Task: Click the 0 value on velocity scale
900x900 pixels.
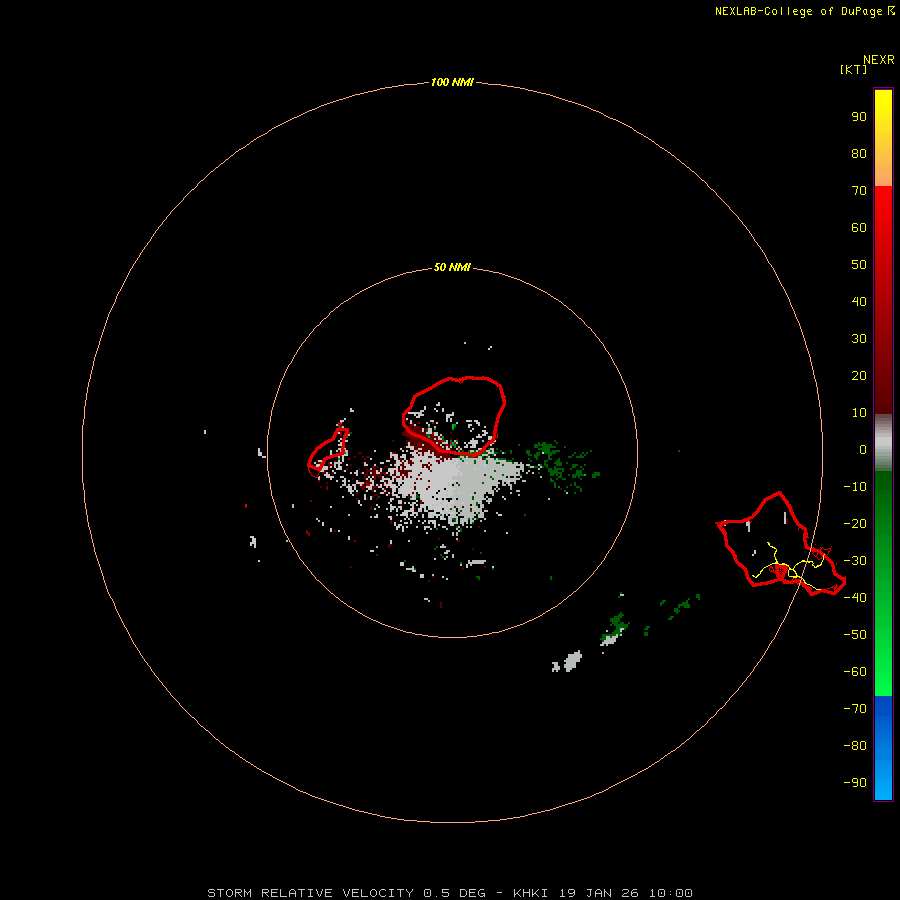Action: [863, 449]
